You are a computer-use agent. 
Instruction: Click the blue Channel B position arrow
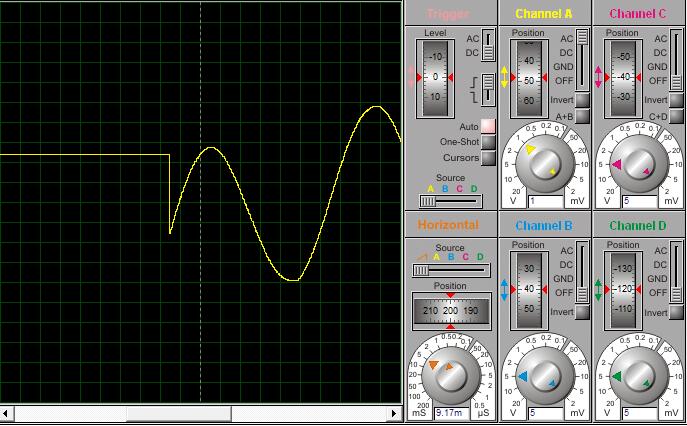[x=504, y=290]
